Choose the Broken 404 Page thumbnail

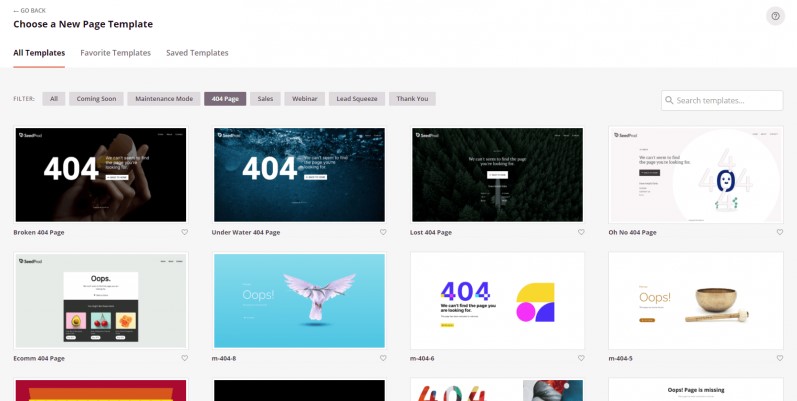coord(101,174)
